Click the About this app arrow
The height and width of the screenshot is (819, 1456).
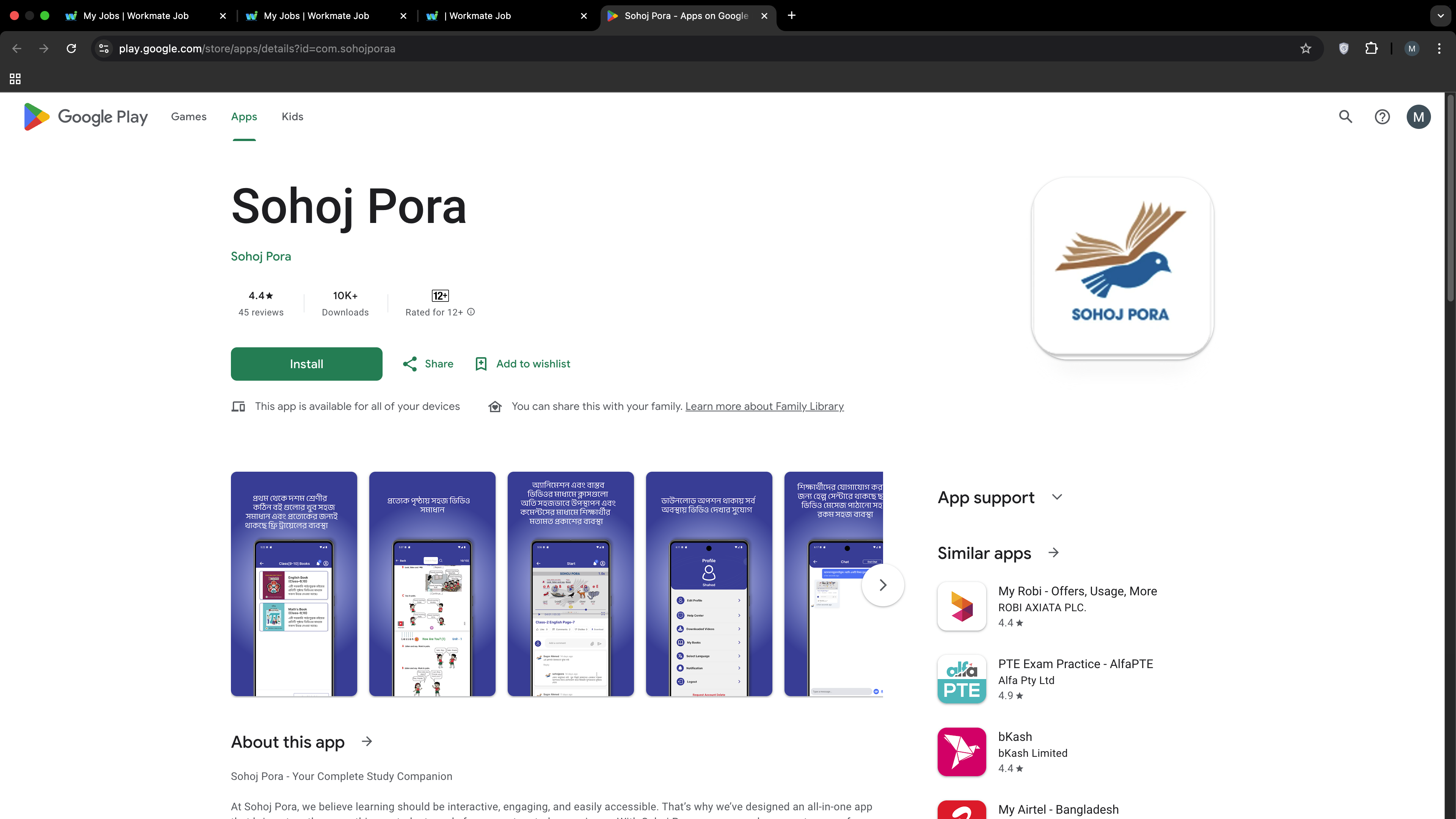(x=367, y=742)
